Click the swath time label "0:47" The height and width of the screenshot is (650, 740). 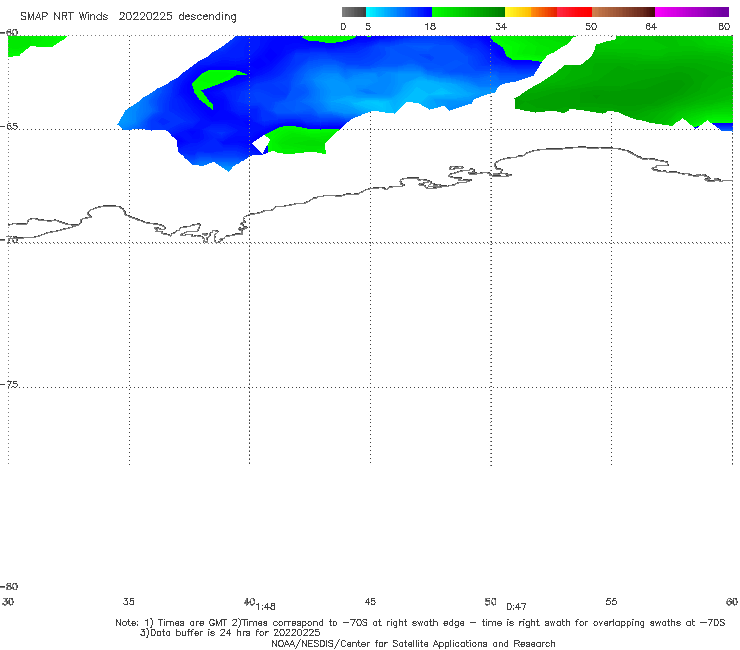pyautogui.click(x=516, y=607)
